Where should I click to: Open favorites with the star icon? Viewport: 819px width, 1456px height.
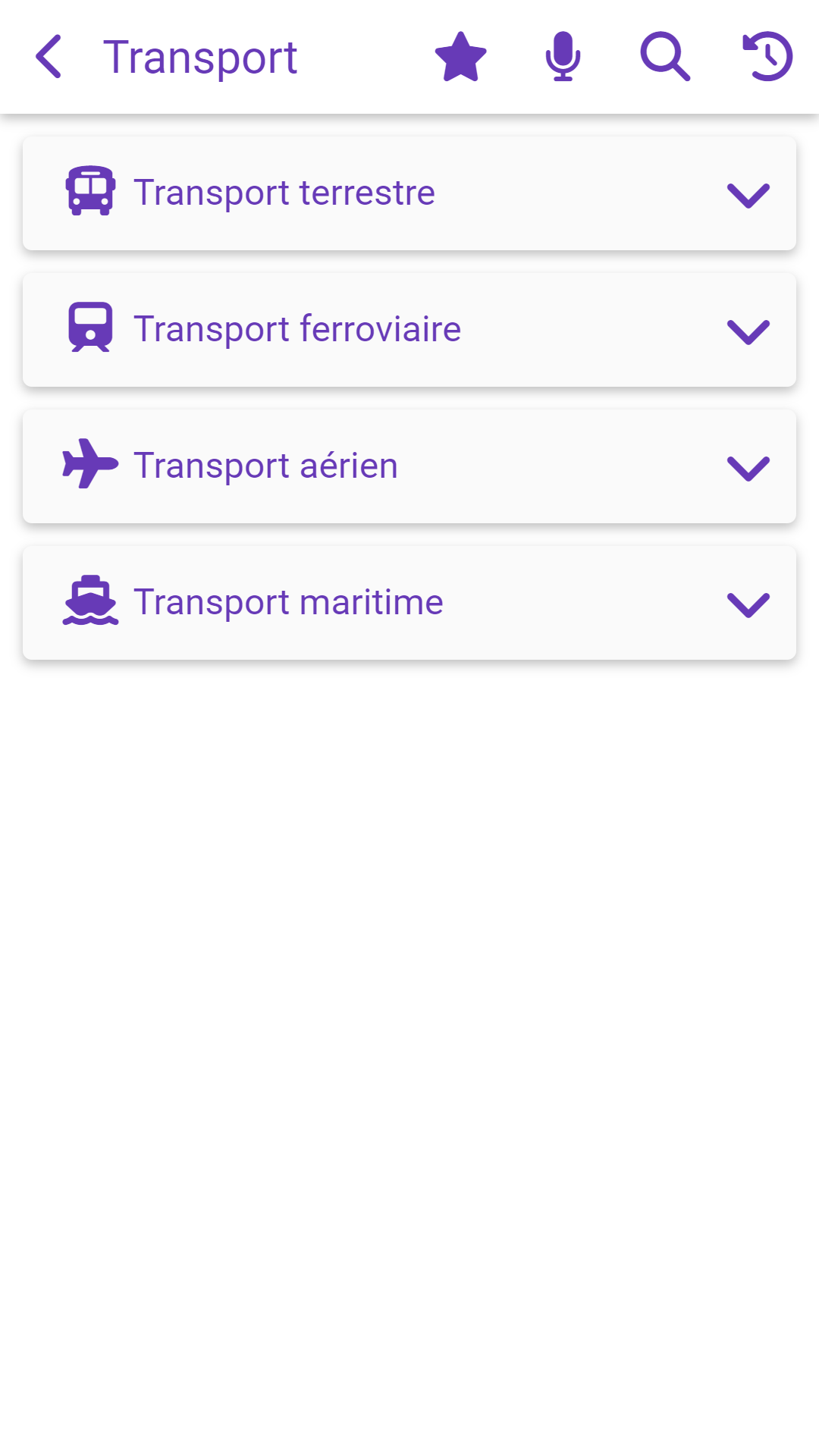460,57
